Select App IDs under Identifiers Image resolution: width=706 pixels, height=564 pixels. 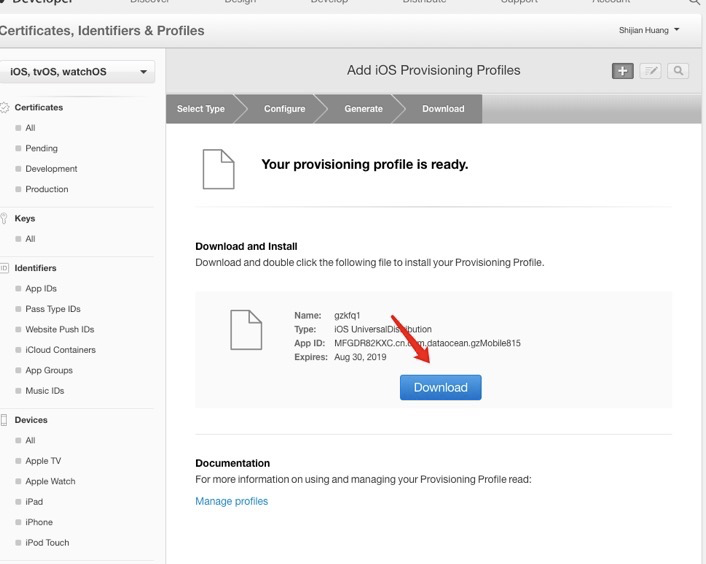(x=41, y=289)
